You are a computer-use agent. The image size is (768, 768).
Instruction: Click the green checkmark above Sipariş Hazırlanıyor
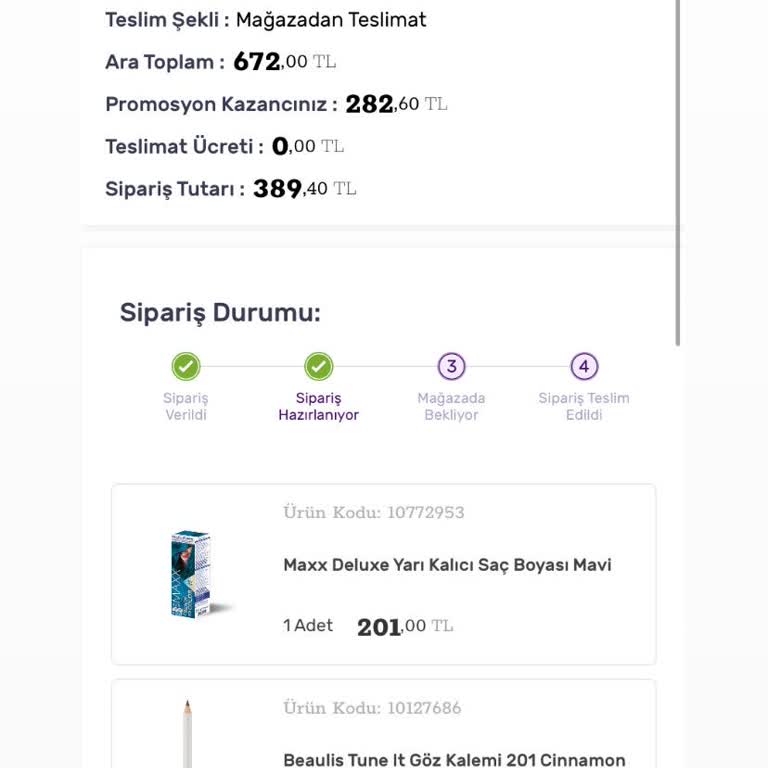pos(318,367)
